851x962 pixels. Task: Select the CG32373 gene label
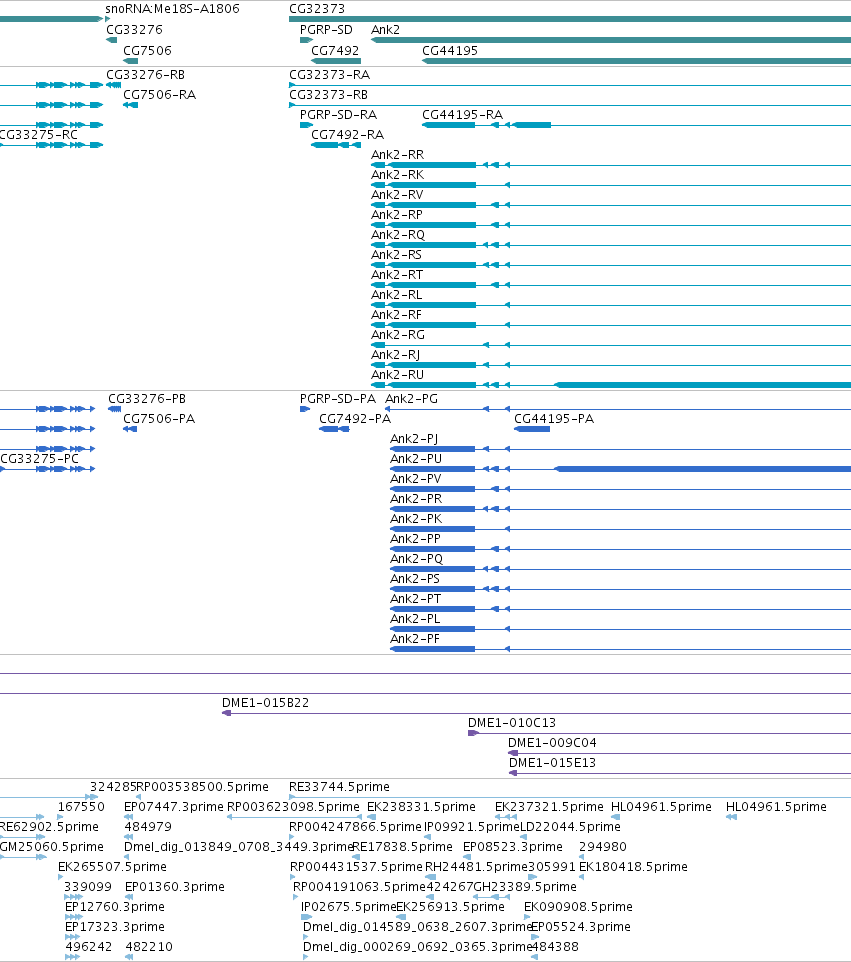point(317,9)
